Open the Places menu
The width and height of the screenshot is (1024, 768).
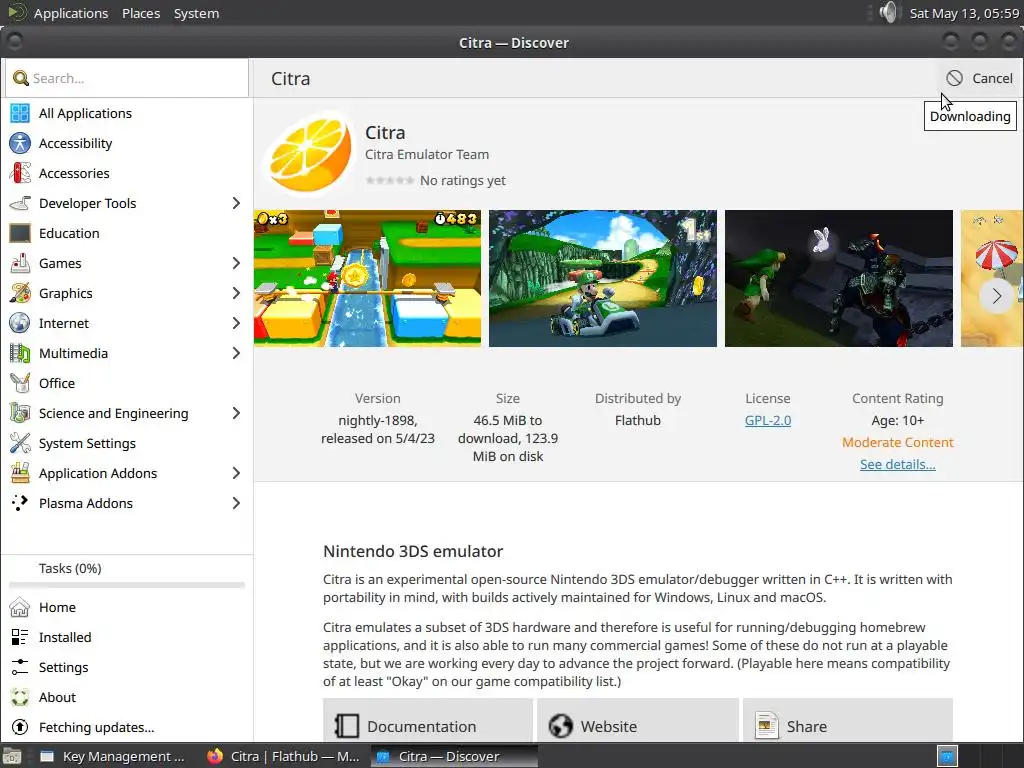click(141, 13)
